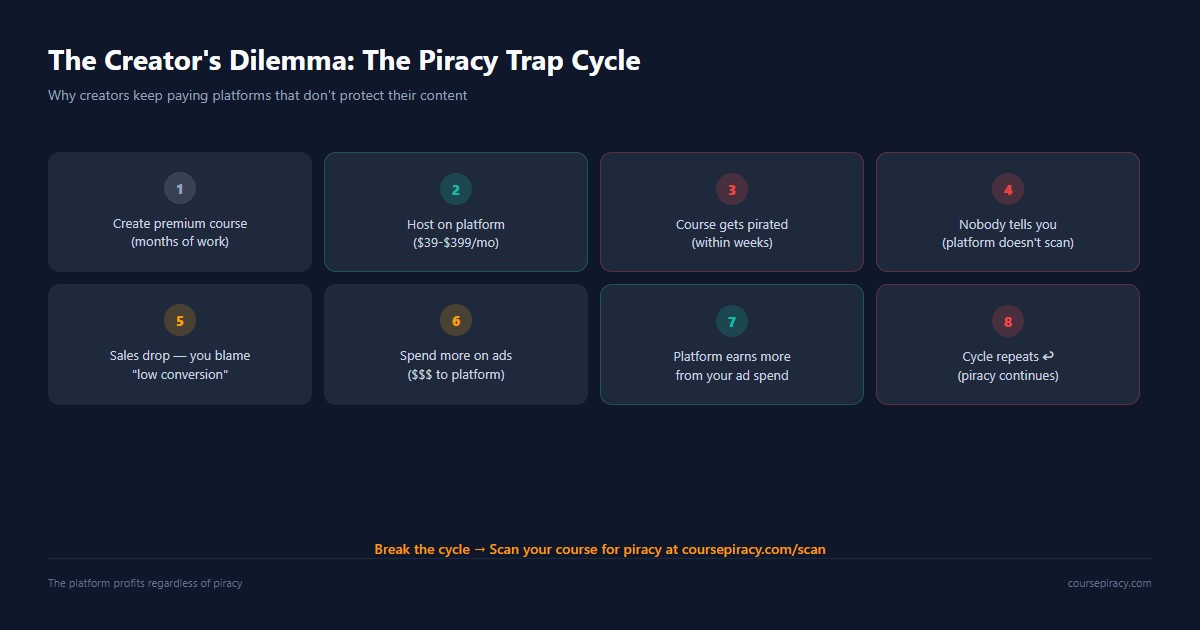This screenshot has height=630, width=1200.
Task: Open the "Break the cycle" scan link
Action: coord(600,549)
